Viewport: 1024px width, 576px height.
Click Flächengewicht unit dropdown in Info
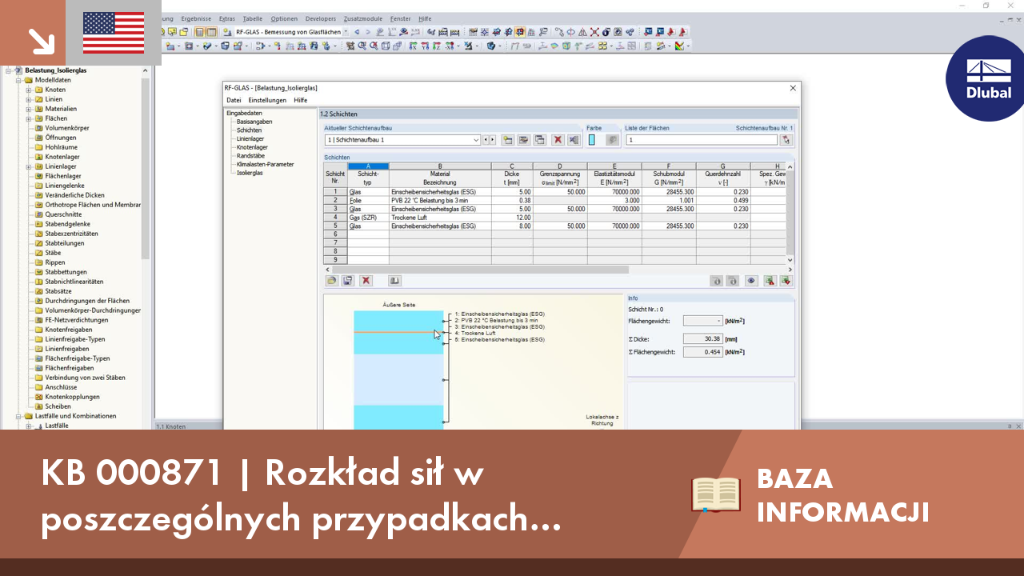pos(703,321)
